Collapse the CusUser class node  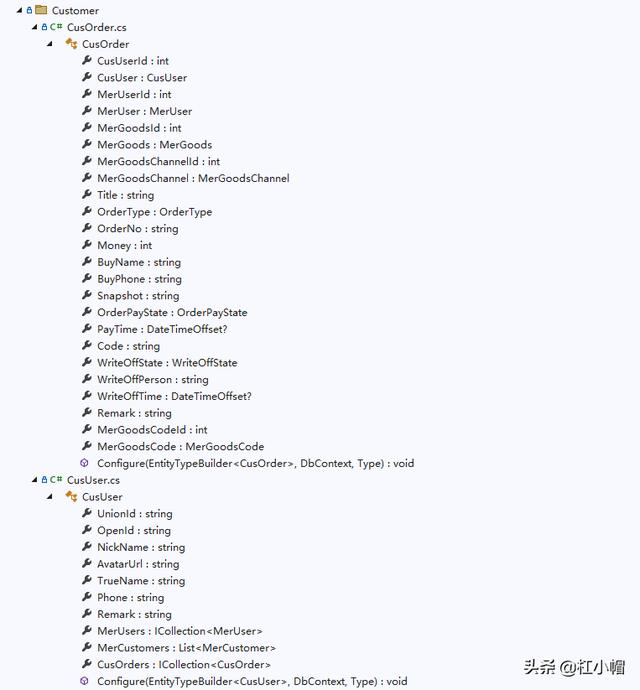[50, 496]
